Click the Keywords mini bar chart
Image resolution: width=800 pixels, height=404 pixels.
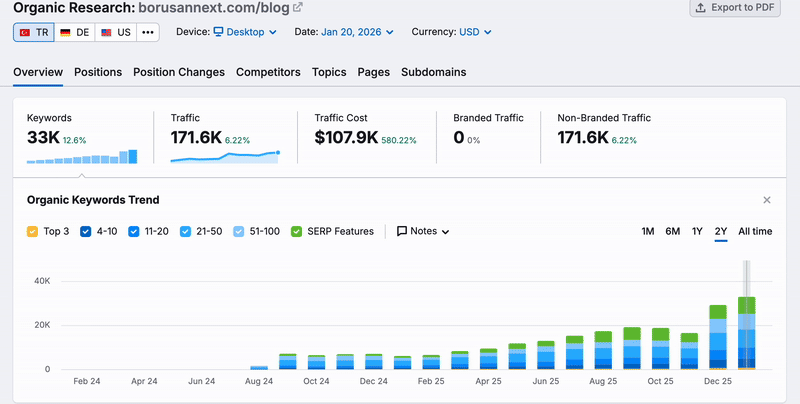pyautogui.click(x=82, y=157)
